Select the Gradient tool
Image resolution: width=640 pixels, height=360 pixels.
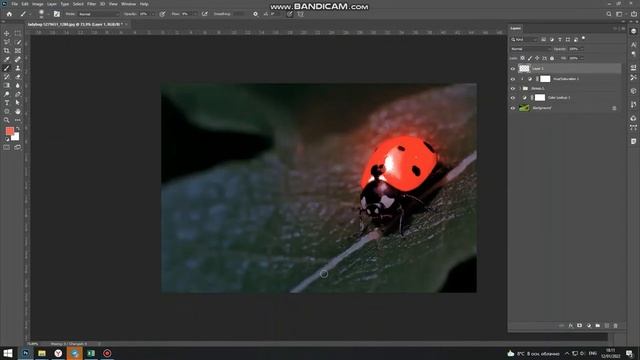[x=7, y=85]
